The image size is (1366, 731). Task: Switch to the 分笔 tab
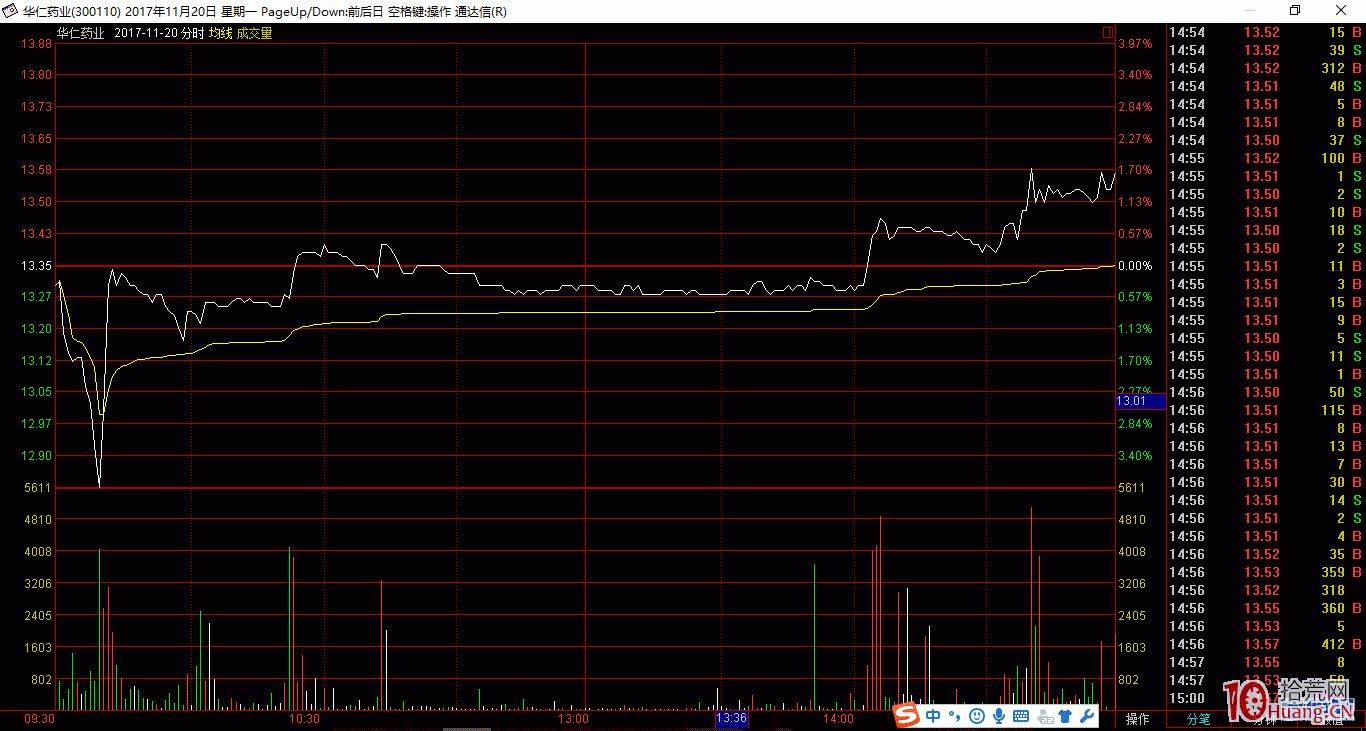point(1199,719)
